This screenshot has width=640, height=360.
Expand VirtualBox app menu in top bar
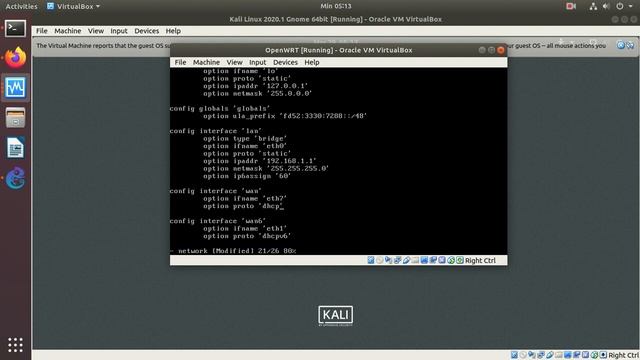point(73,6)
